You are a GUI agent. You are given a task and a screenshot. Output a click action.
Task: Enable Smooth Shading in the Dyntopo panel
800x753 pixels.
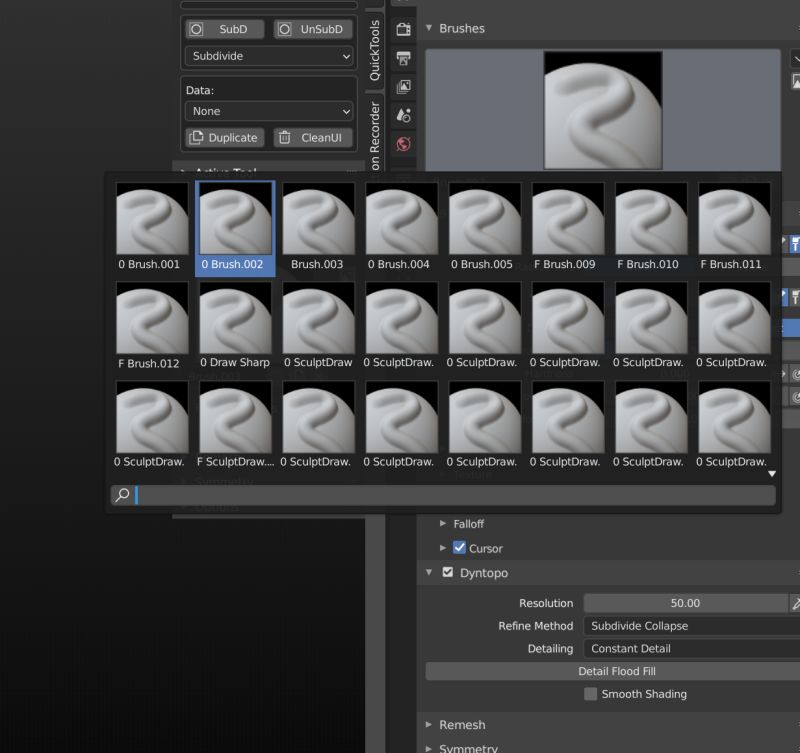590,694
